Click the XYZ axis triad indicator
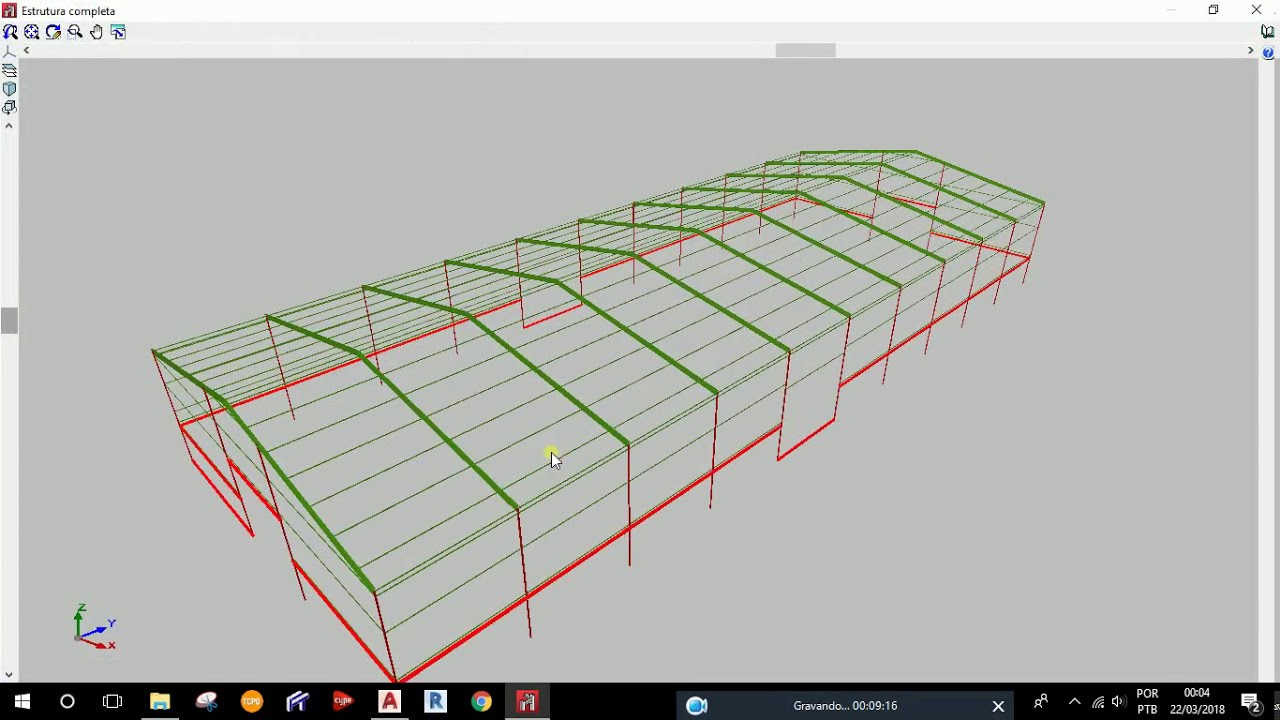 click(95, 627)
